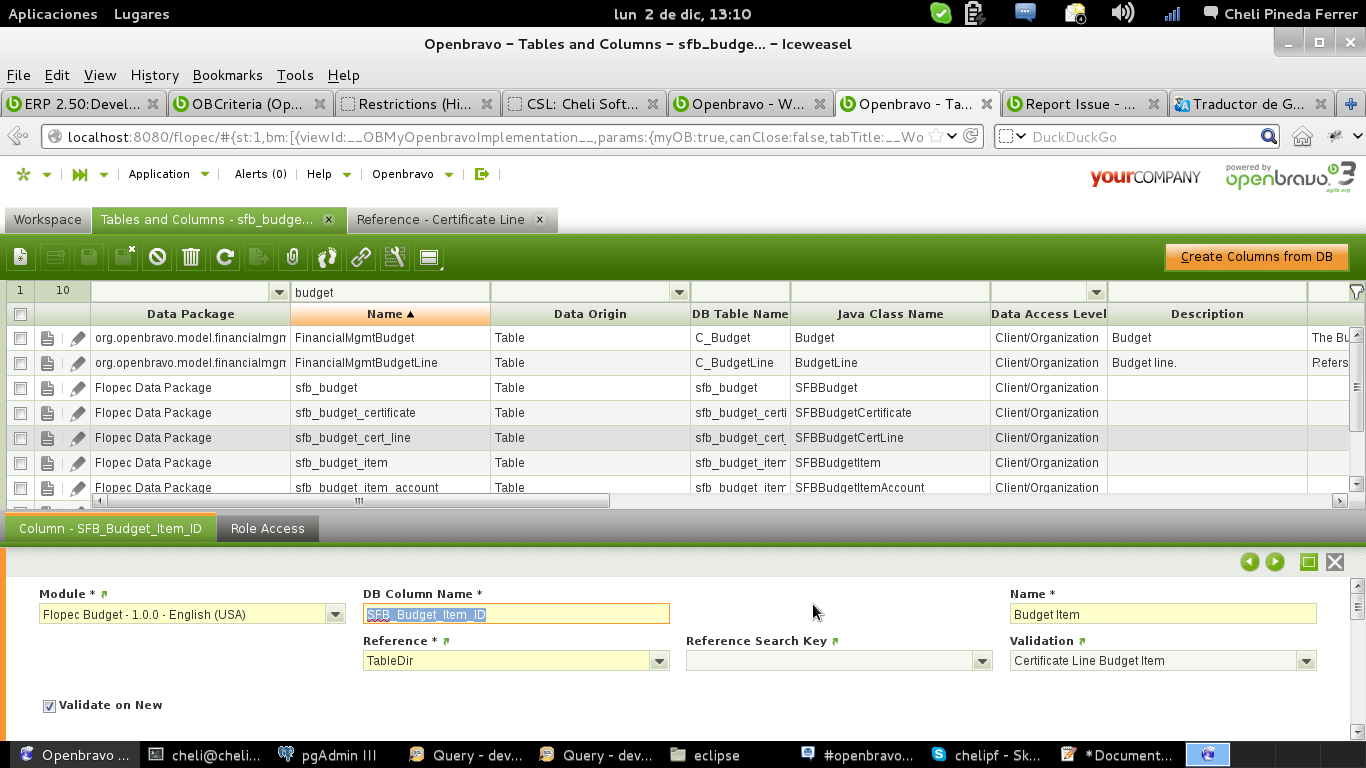Edit the sfb_budget_certificate row with pencil icon
1366x768 pixels.
(x=77, y=413)
